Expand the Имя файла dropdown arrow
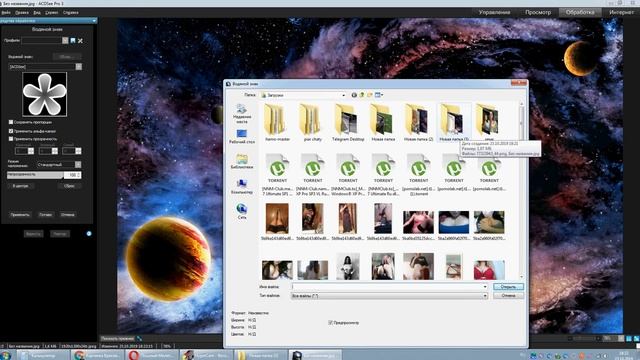This screenshot has width=640, height=360. tap(485, 287)
